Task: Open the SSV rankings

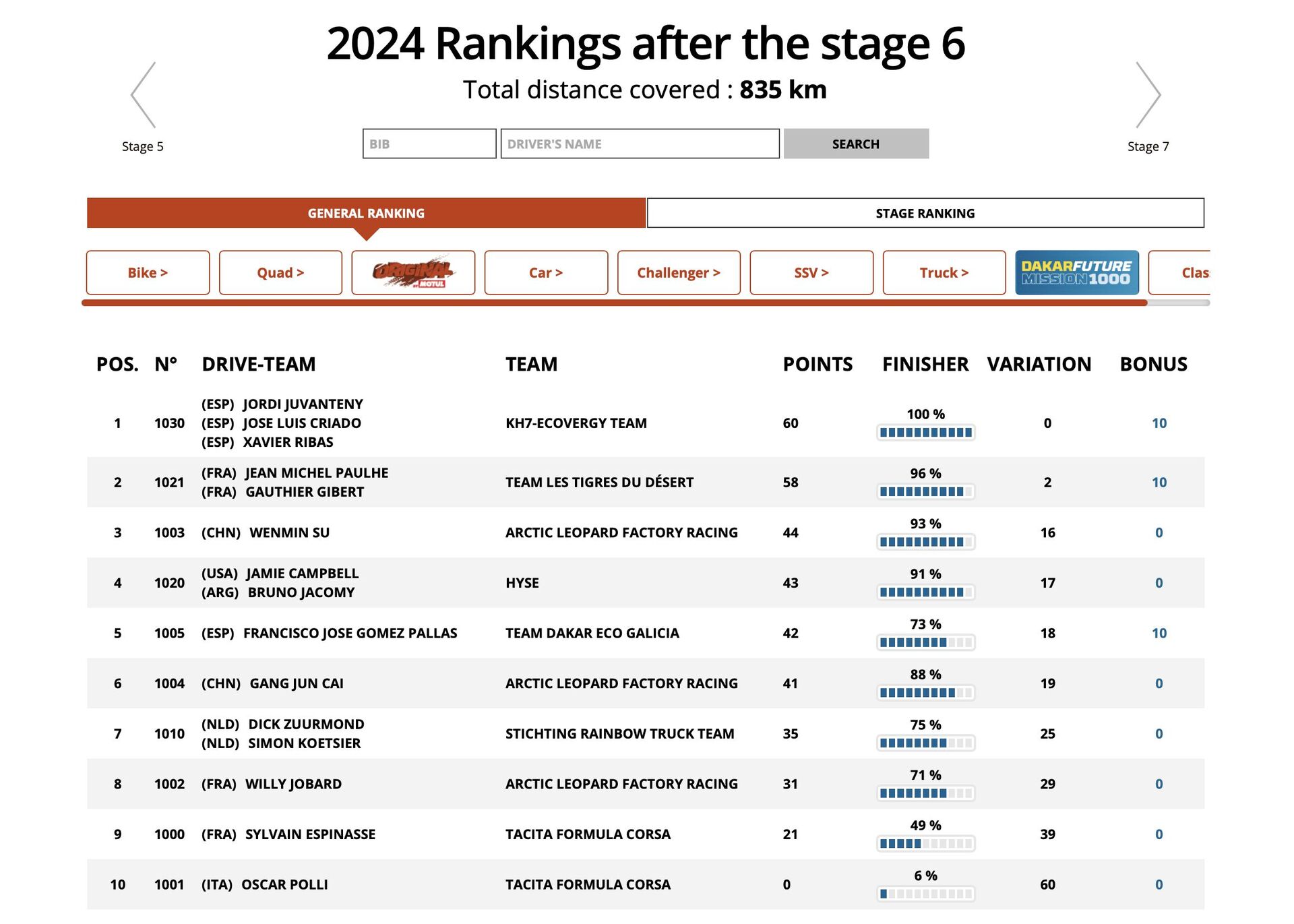Action: pyautogui.click(x=811, y=272)
